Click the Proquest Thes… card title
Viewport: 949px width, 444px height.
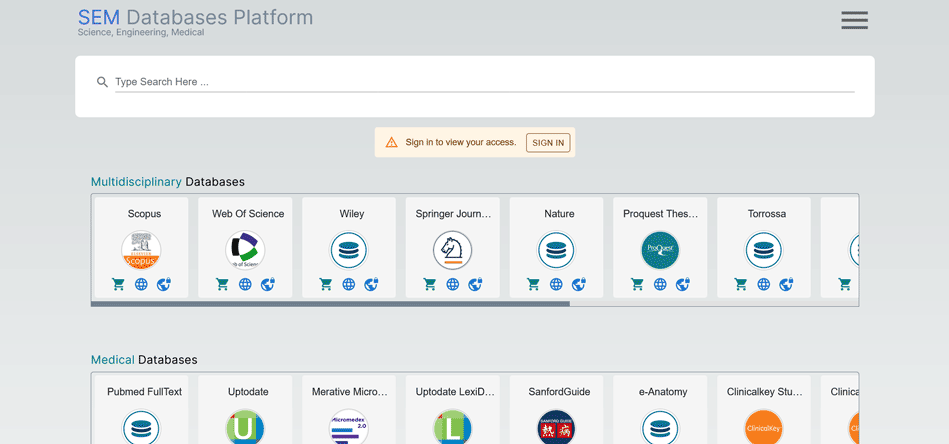click(x=661, y=214)
